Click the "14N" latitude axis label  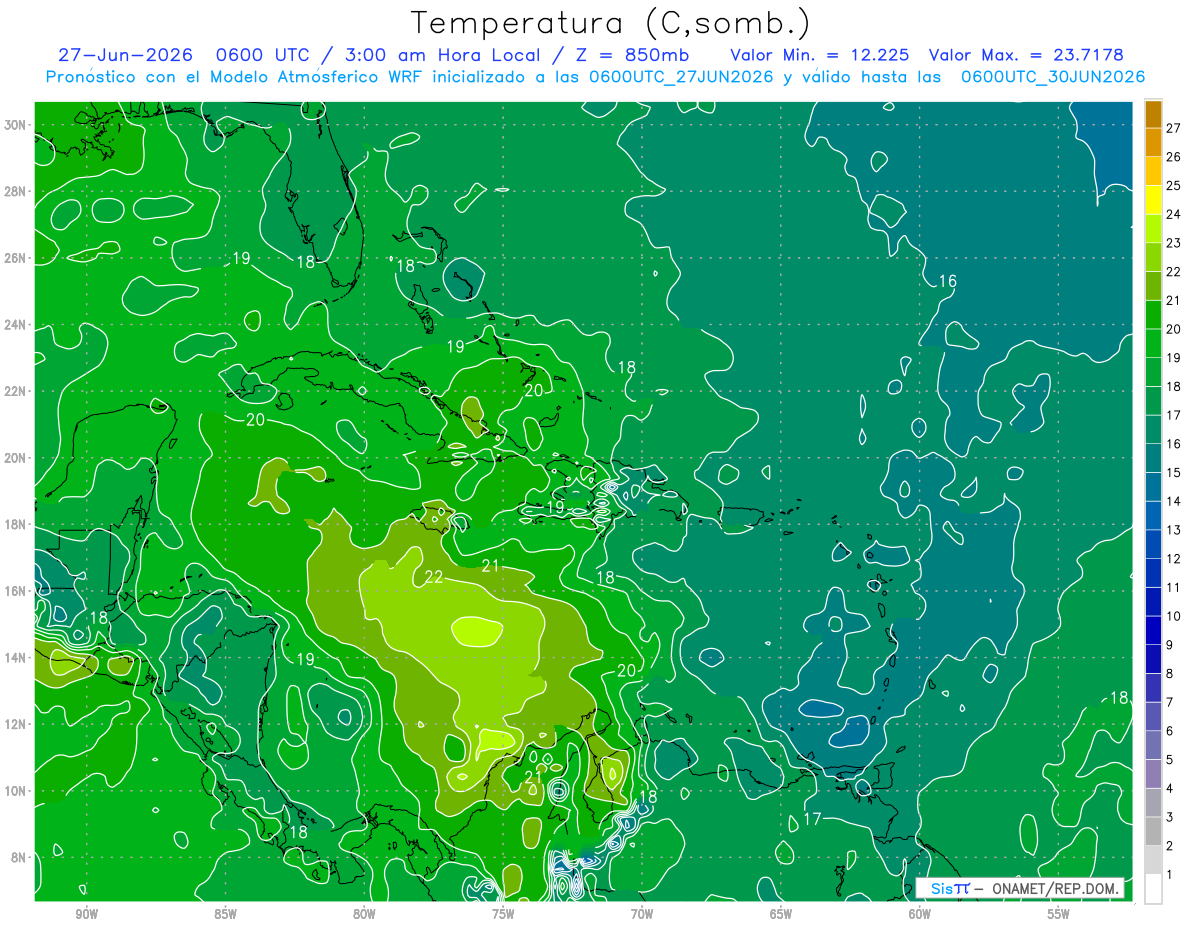pyautogui.click(x=15, y=658)
